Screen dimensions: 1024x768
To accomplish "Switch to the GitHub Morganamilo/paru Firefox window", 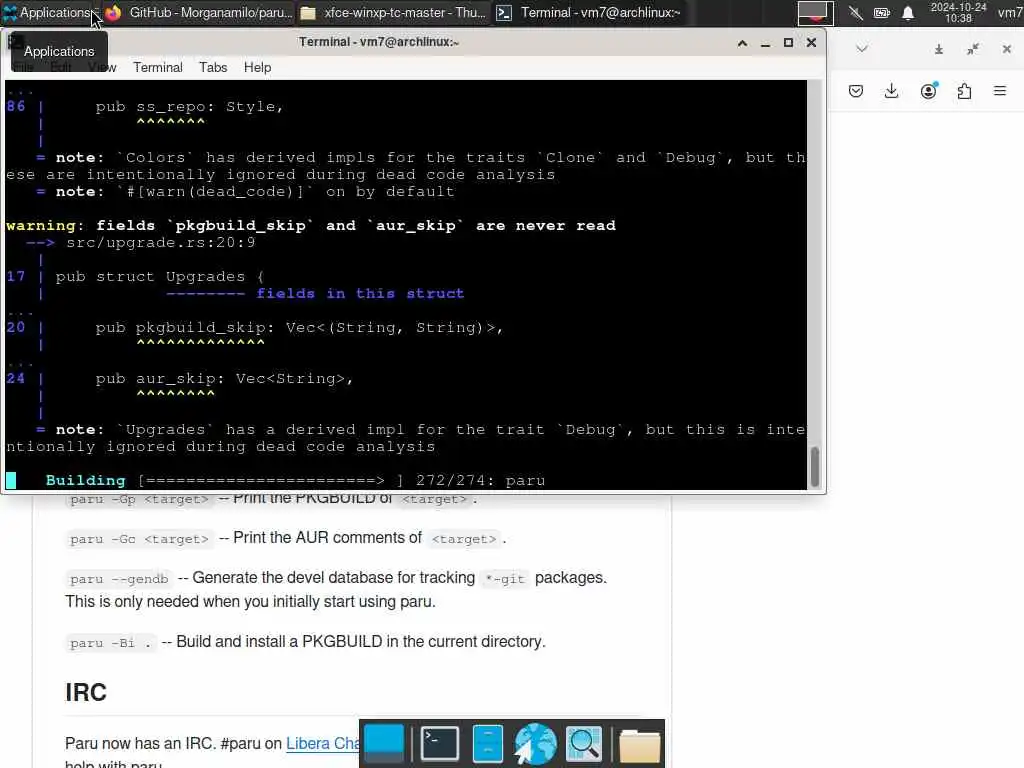I will [x=199, y=12].
